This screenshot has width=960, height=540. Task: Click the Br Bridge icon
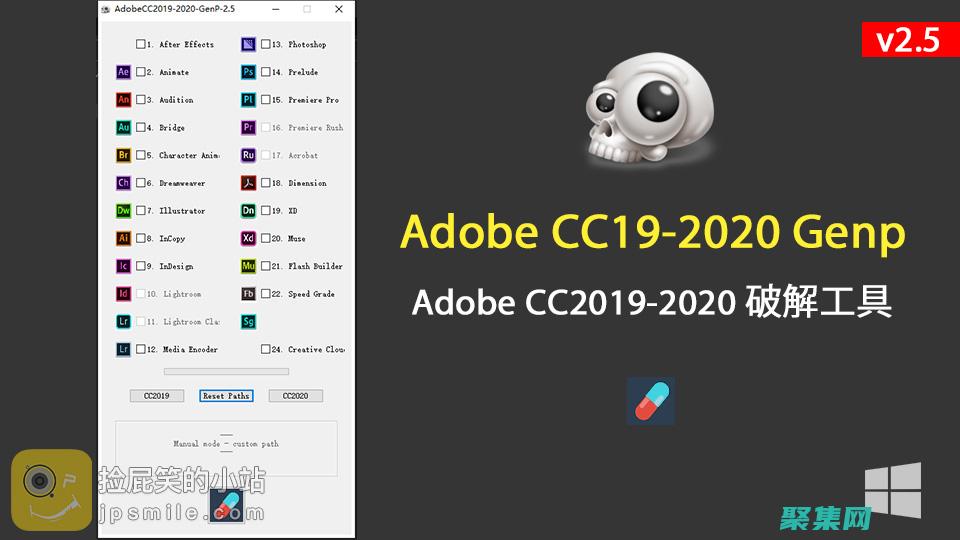pyautogui.click(x=123, y=155)
